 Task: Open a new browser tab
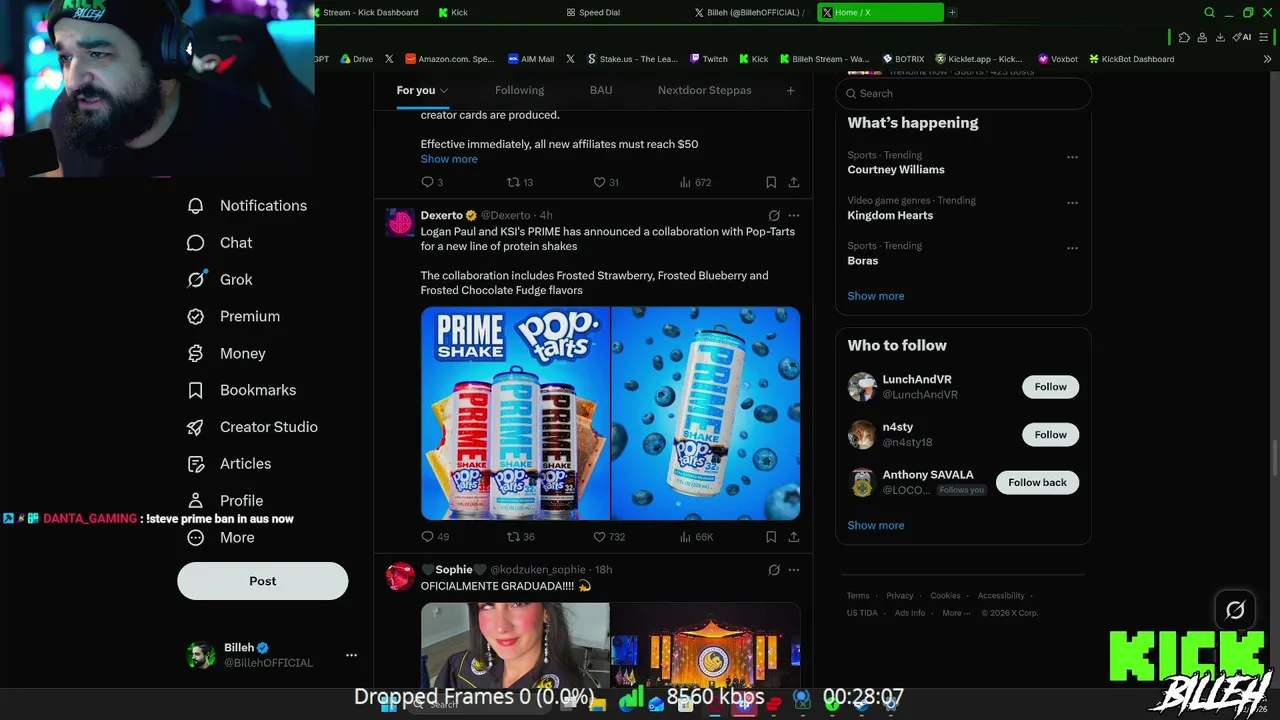click(952, 12)
